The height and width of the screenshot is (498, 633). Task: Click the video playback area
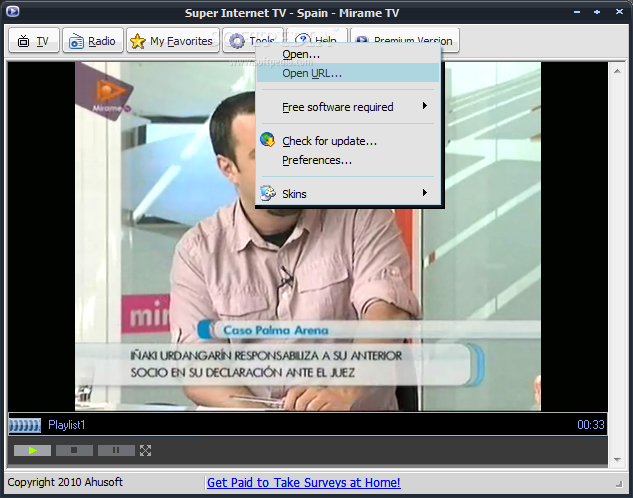point(308,236)
